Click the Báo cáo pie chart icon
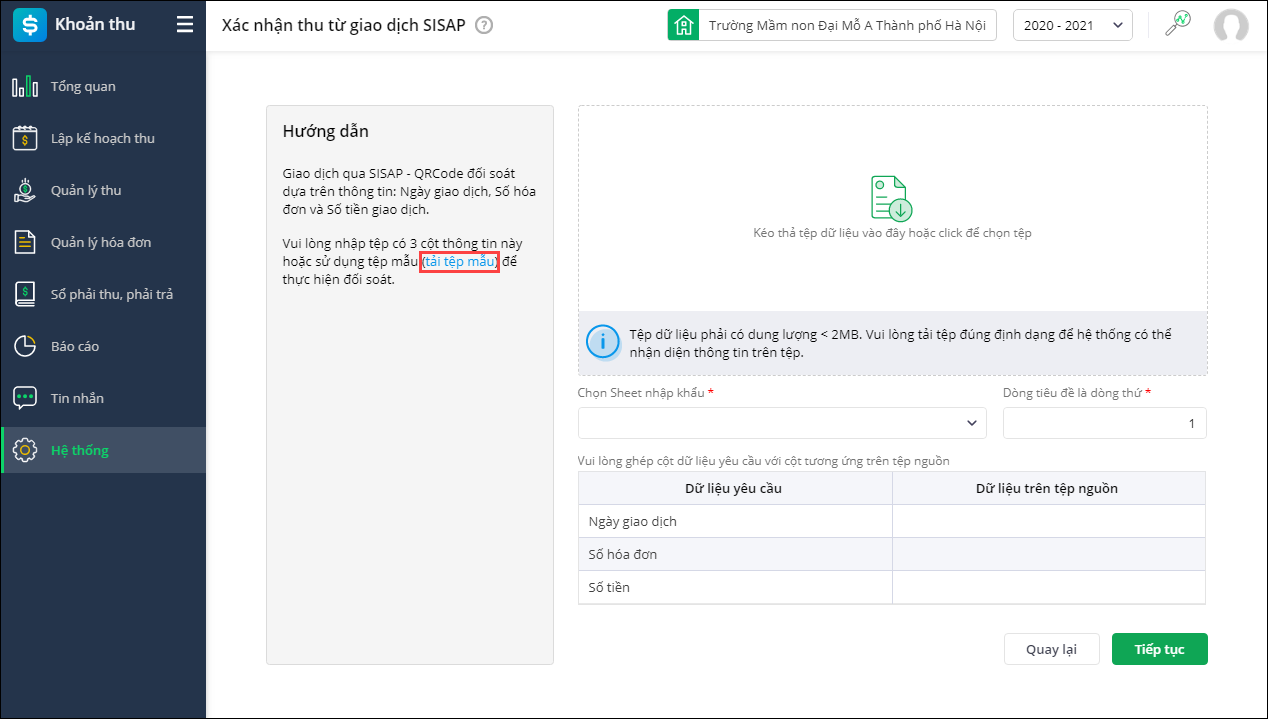The image size is (1268, 719). tap(25, 346)
